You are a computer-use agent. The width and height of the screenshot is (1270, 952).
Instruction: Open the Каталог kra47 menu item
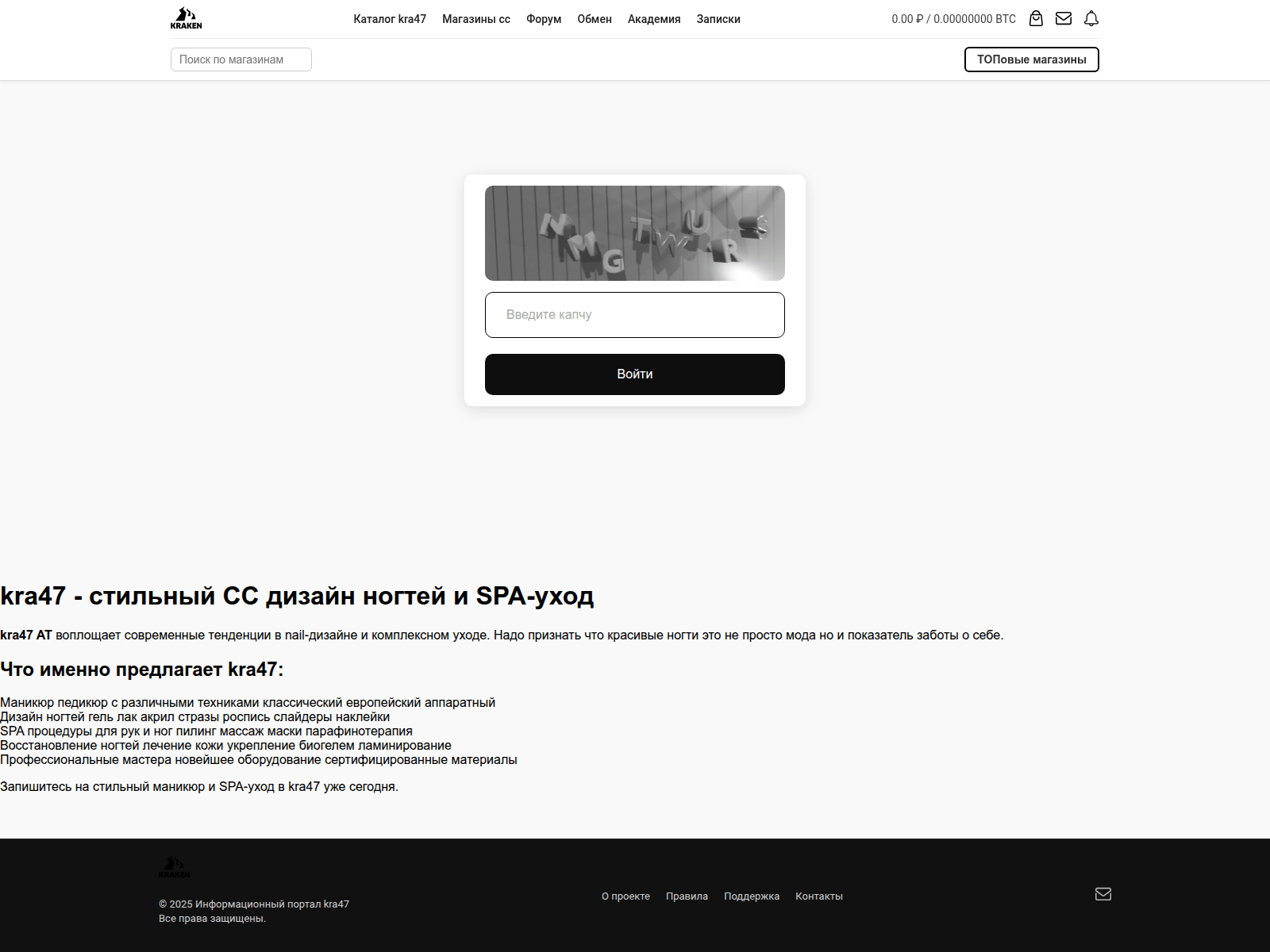pyautogui.click(x=390, y=19)
